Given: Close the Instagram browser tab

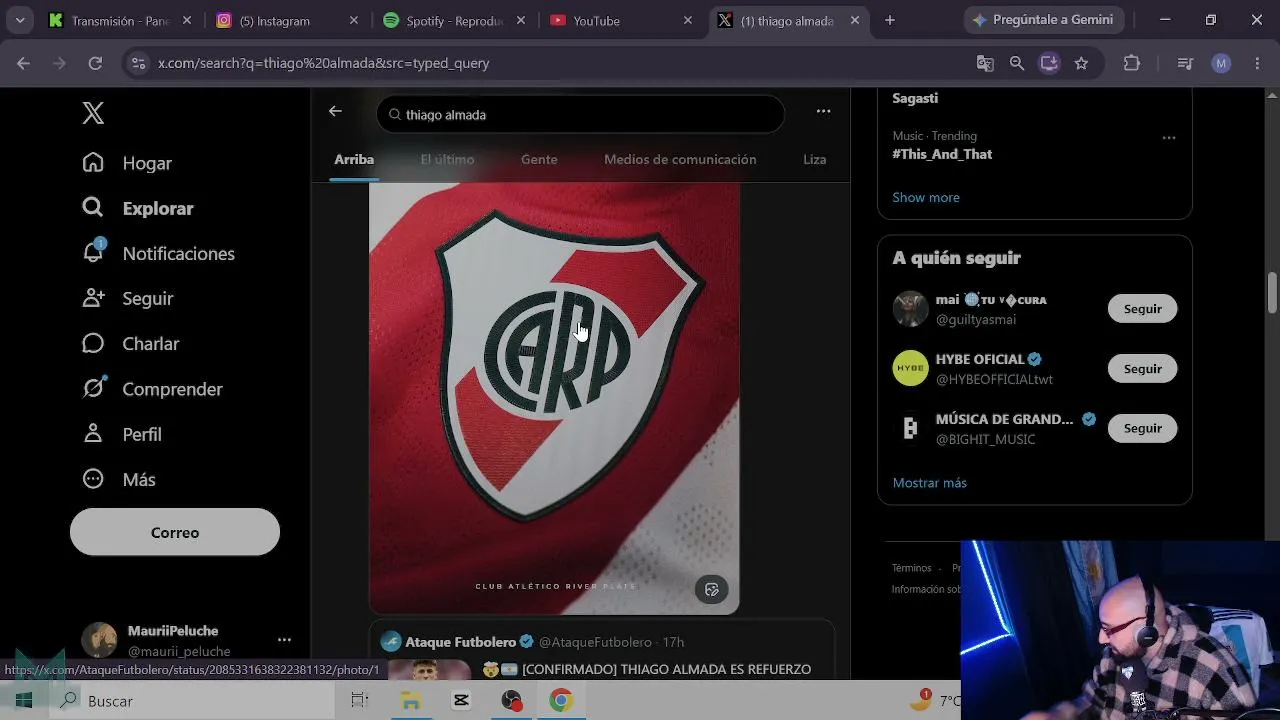Looking at the screenshot, I should [x=353, y=20].
